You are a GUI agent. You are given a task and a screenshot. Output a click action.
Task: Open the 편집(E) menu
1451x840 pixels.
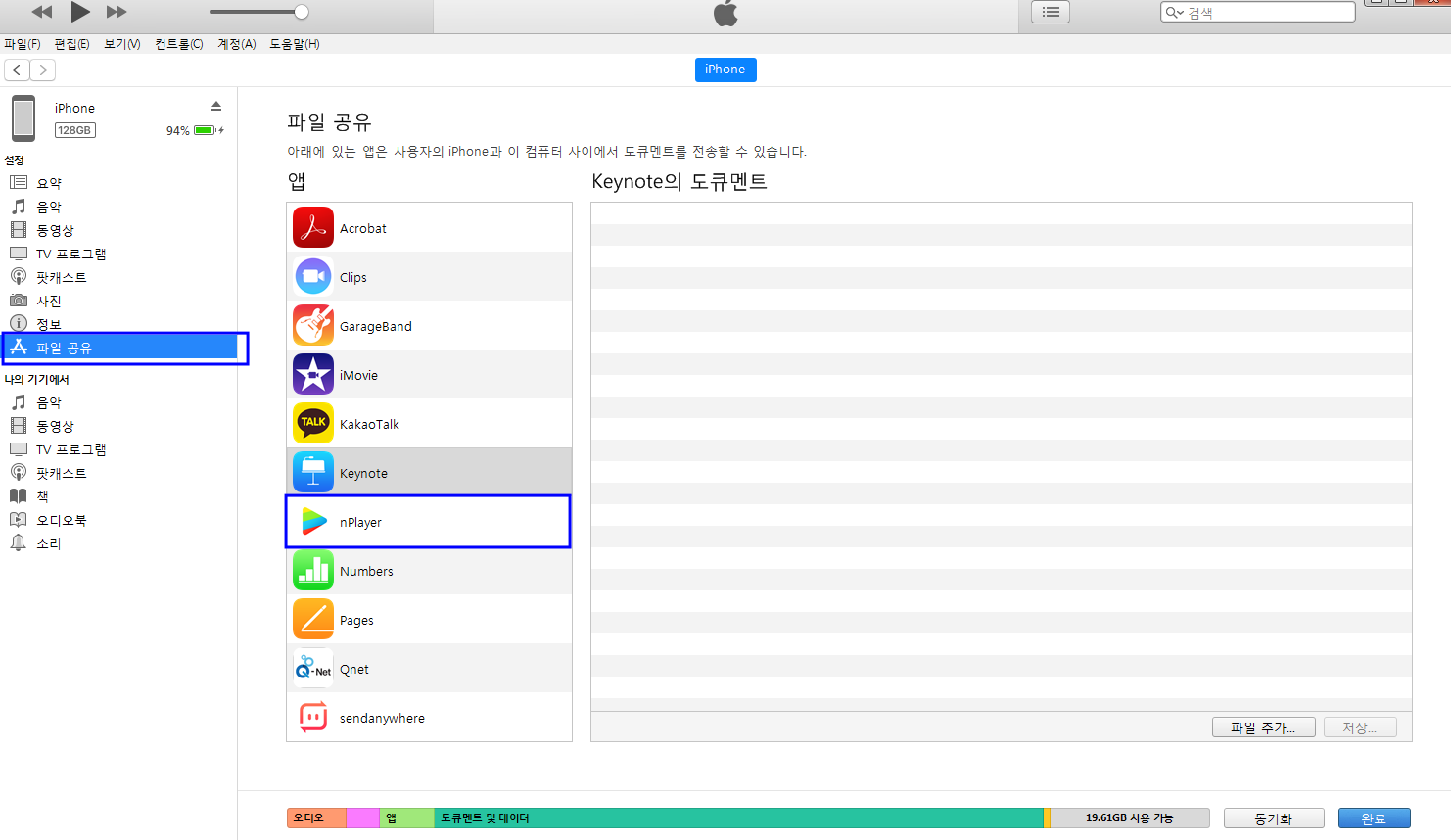coord(71,44)
